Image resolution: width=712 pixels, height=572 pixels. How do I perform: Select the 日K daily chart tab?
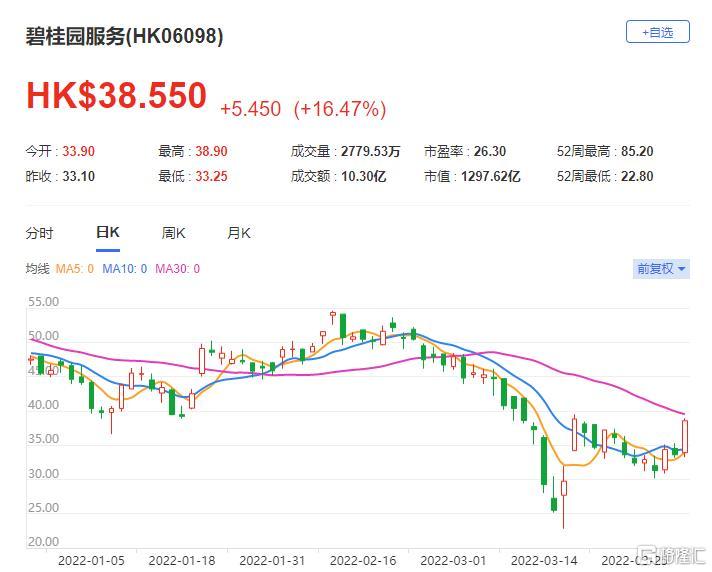107,233
